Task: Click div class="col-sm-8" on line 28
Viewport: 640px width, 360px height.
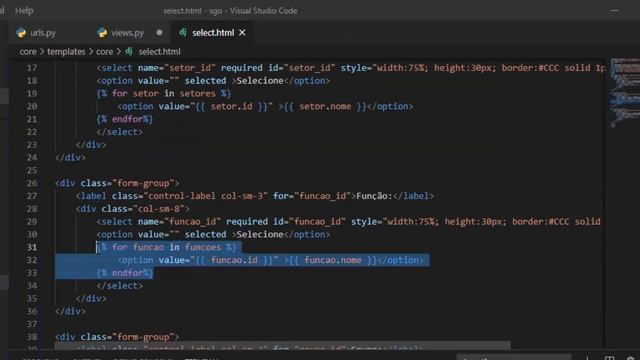Action: [x=133, y=209]
